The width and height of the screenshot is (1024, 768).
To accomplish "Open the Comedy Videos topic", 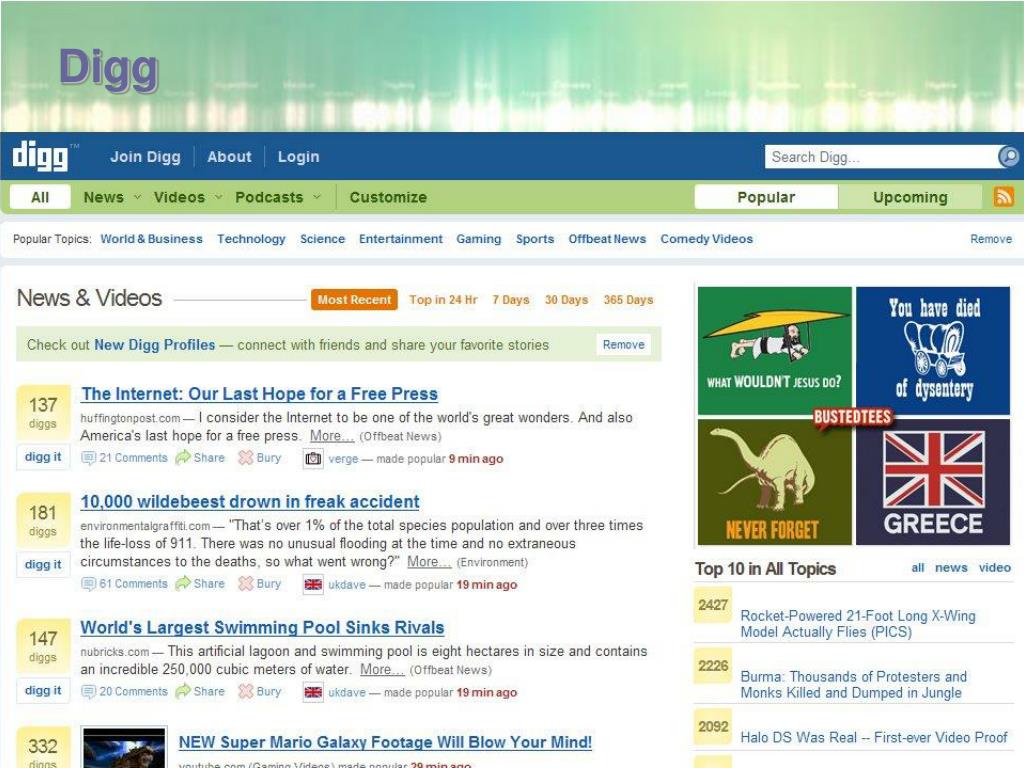I will tap(707, 239).
